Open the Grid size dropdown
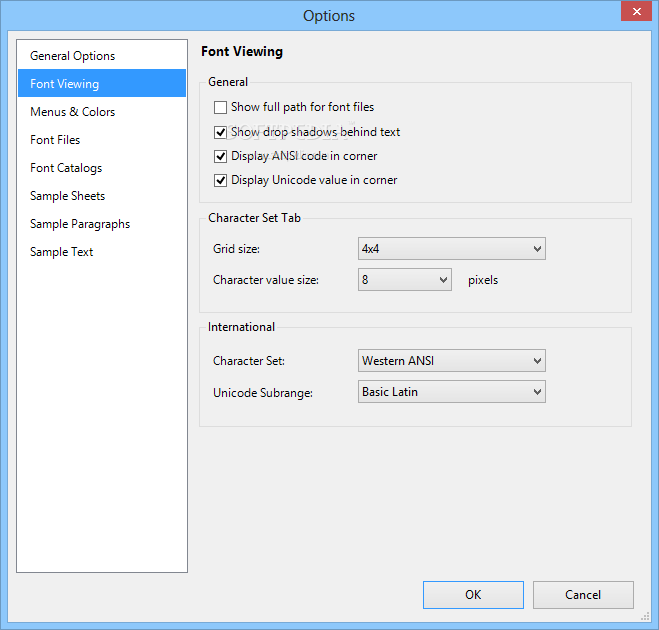 coord(452,248)
